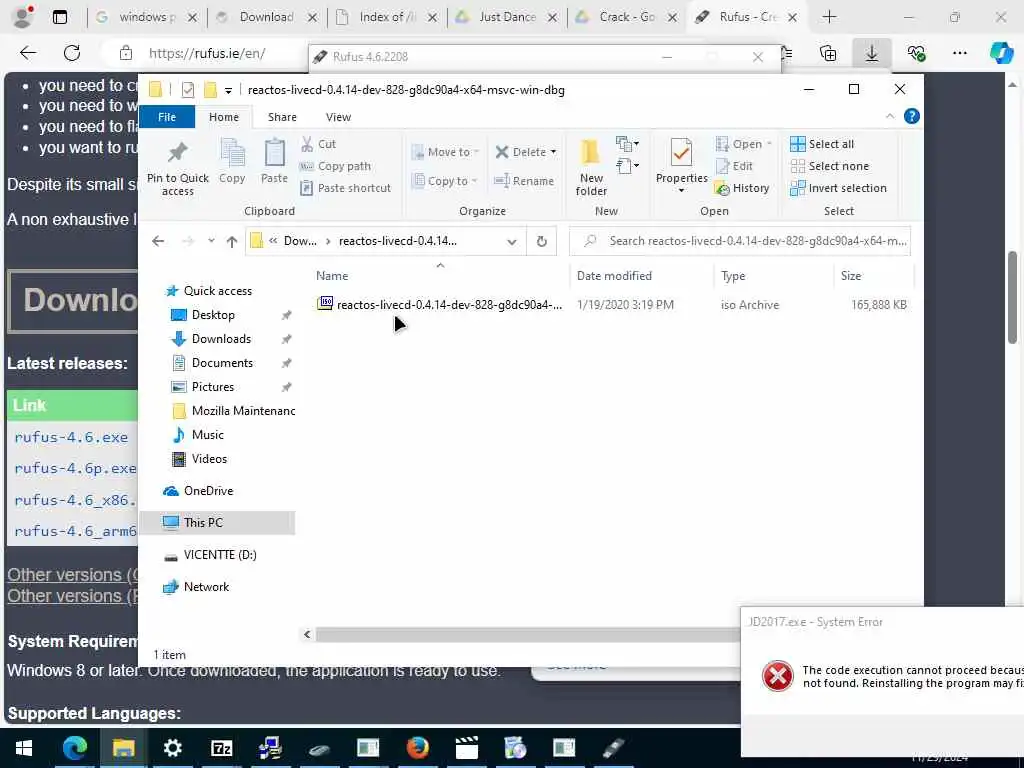Open Network in navigation pane
1024x768 pixels.
(206, 586)
